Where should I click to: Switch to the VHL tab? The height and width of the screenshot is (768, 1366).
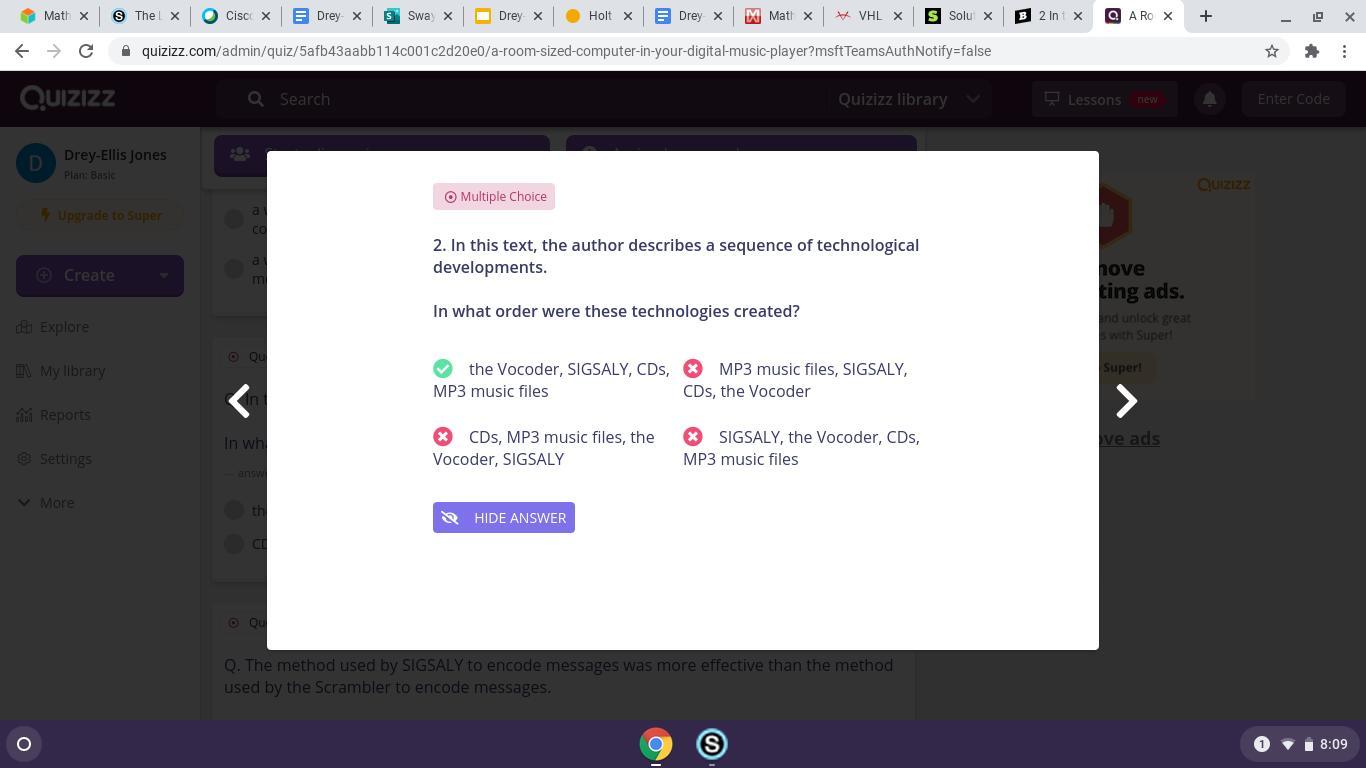tap(869, 16)
